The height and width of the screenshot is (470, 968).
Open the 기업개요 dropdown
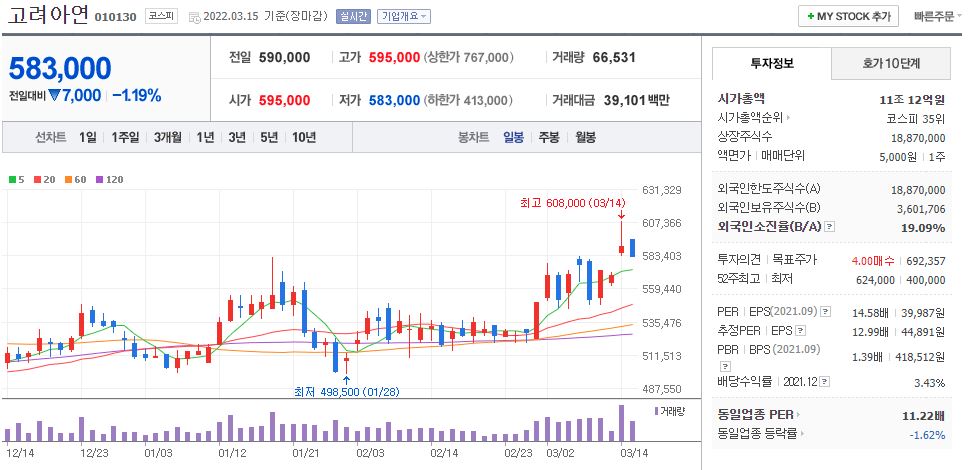click(x=404, y=17)
